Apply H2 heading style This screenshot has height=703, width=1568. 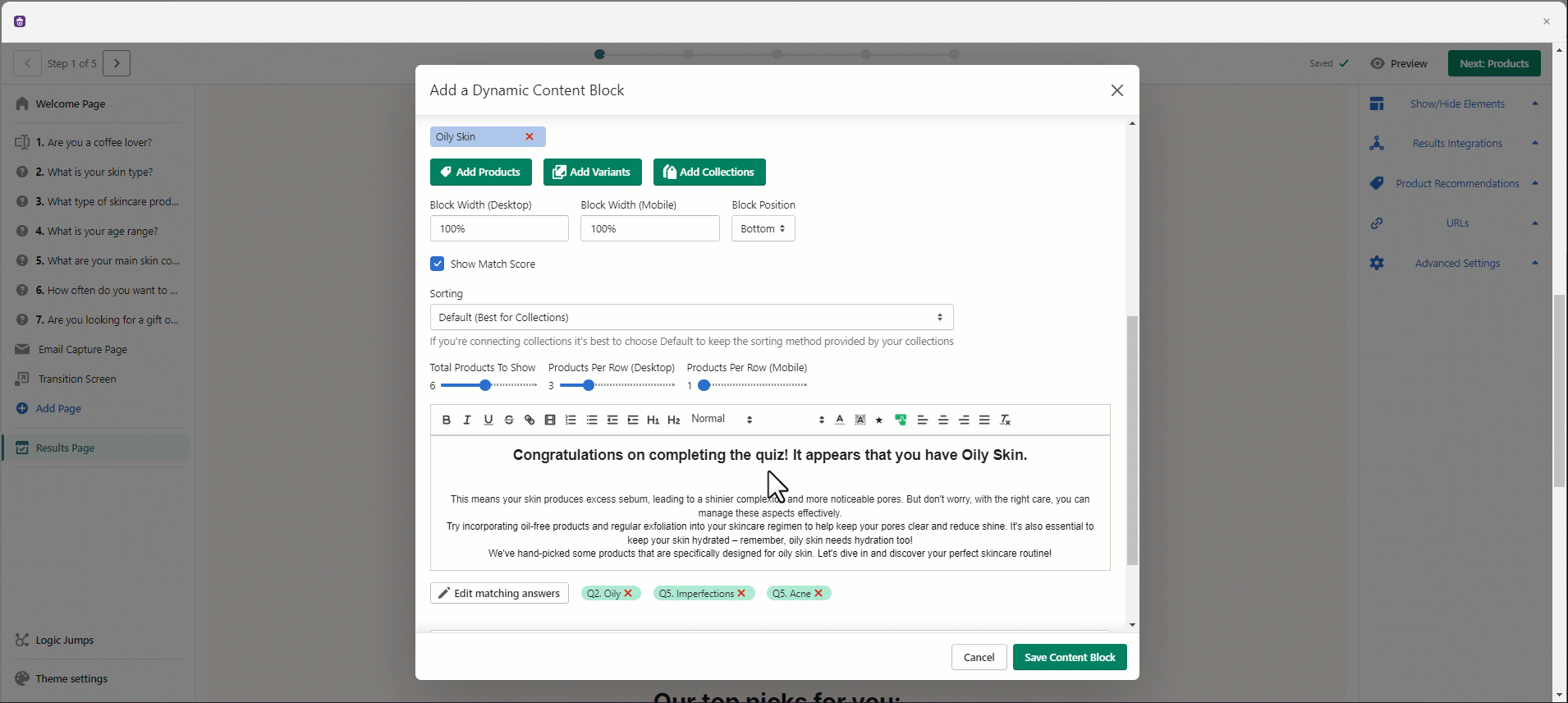674,420
